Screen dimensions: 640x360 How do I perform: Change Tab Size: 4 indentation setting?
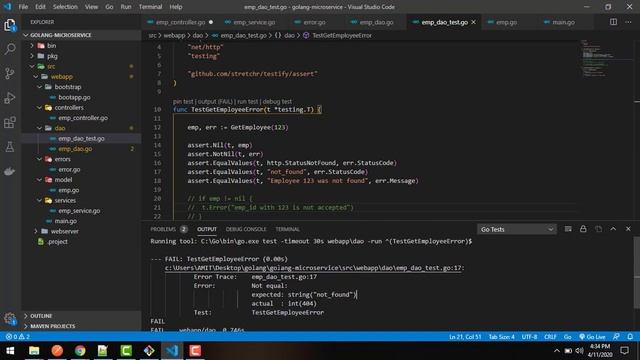501,337
